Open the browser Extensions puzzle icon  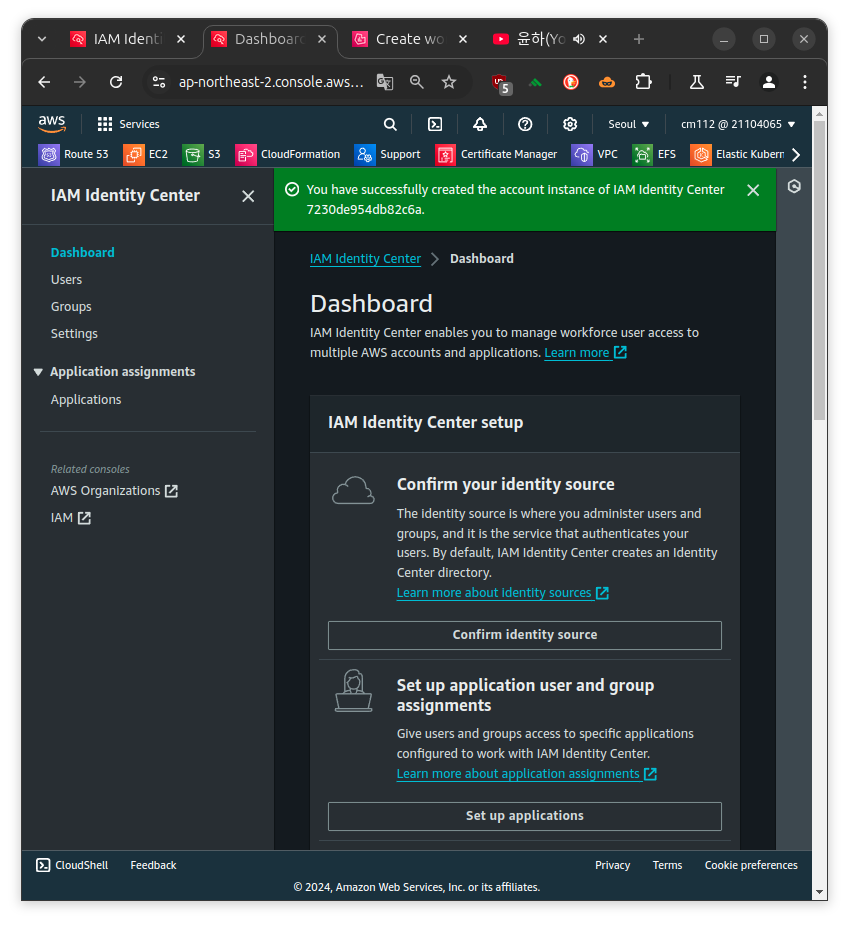pos(643,82)
